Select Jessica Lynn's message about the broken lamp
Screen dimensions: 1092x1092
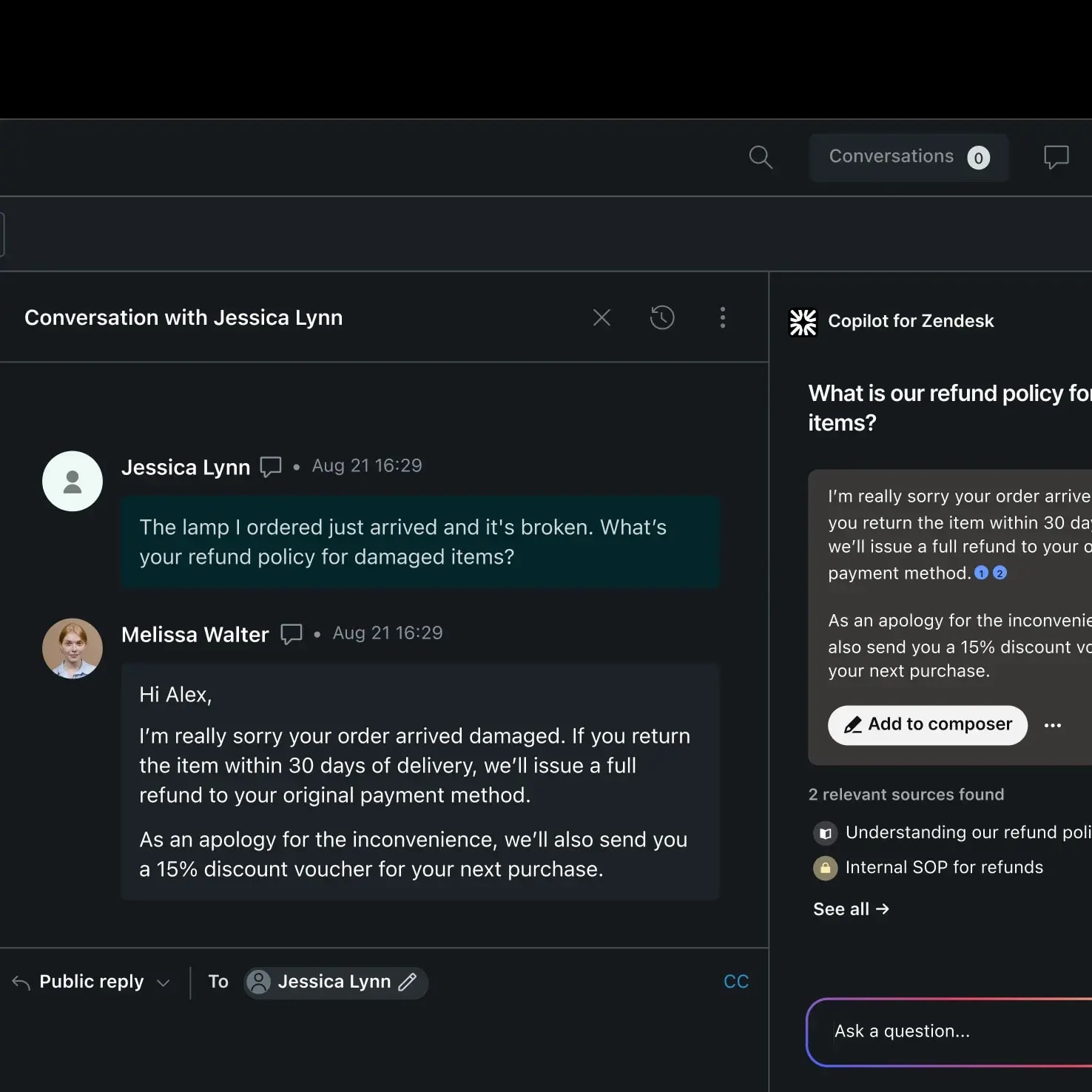coord(420,542)
